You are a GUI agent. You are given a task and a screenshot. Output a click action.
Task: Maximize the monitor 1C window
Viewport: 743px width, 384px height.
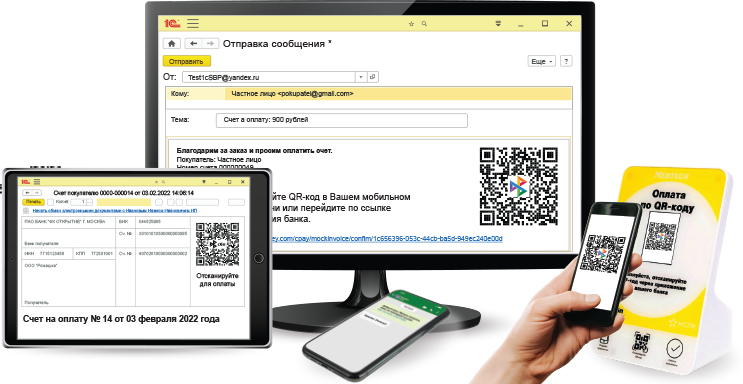coord(545,23)
